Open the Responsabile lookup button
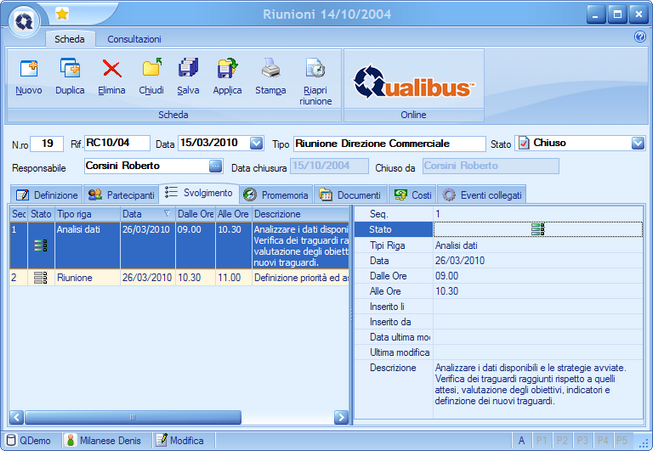The image size is (653, 451). tap(215, 166)
